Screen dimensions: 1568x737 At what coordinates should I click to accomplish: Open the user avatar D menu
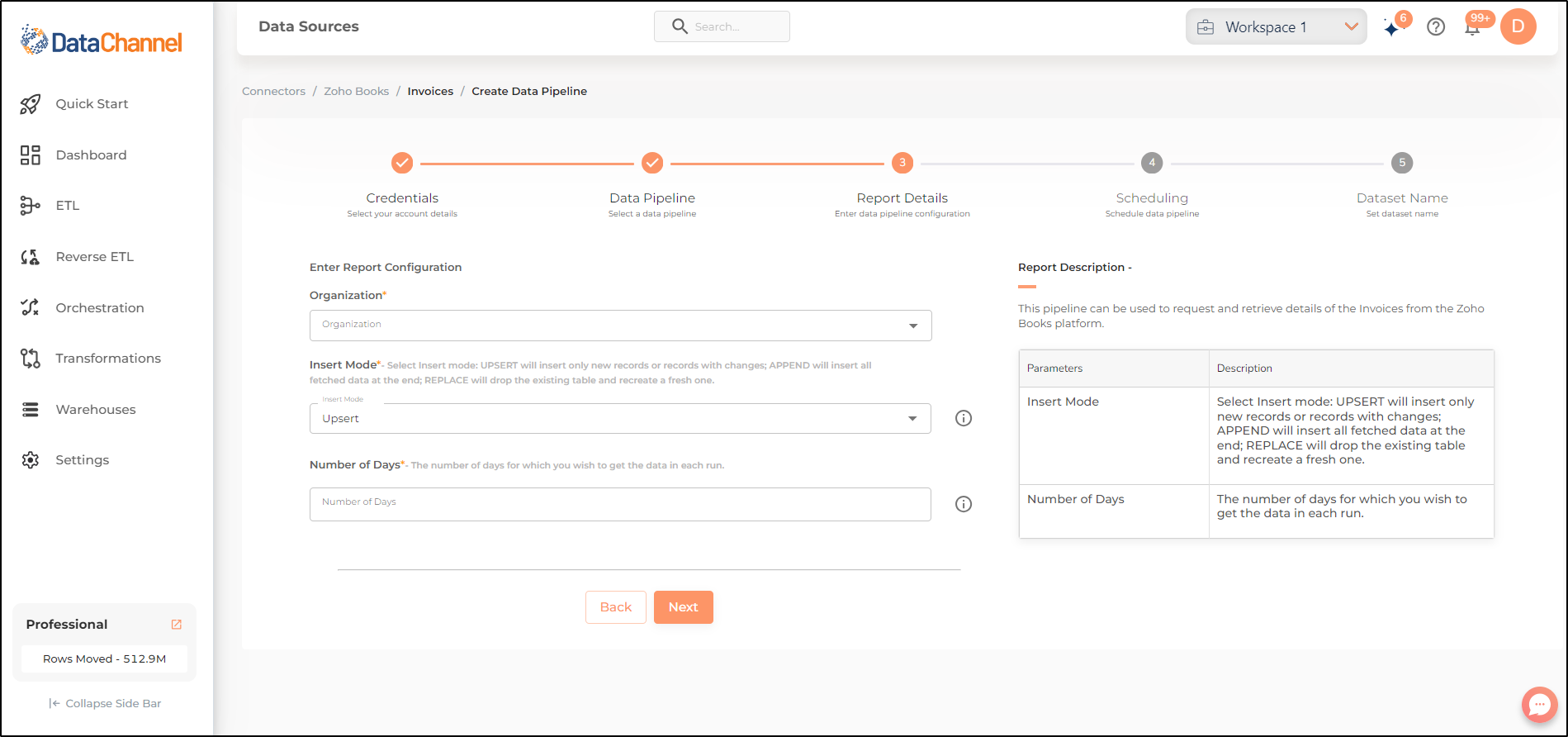click(1518, 26)
